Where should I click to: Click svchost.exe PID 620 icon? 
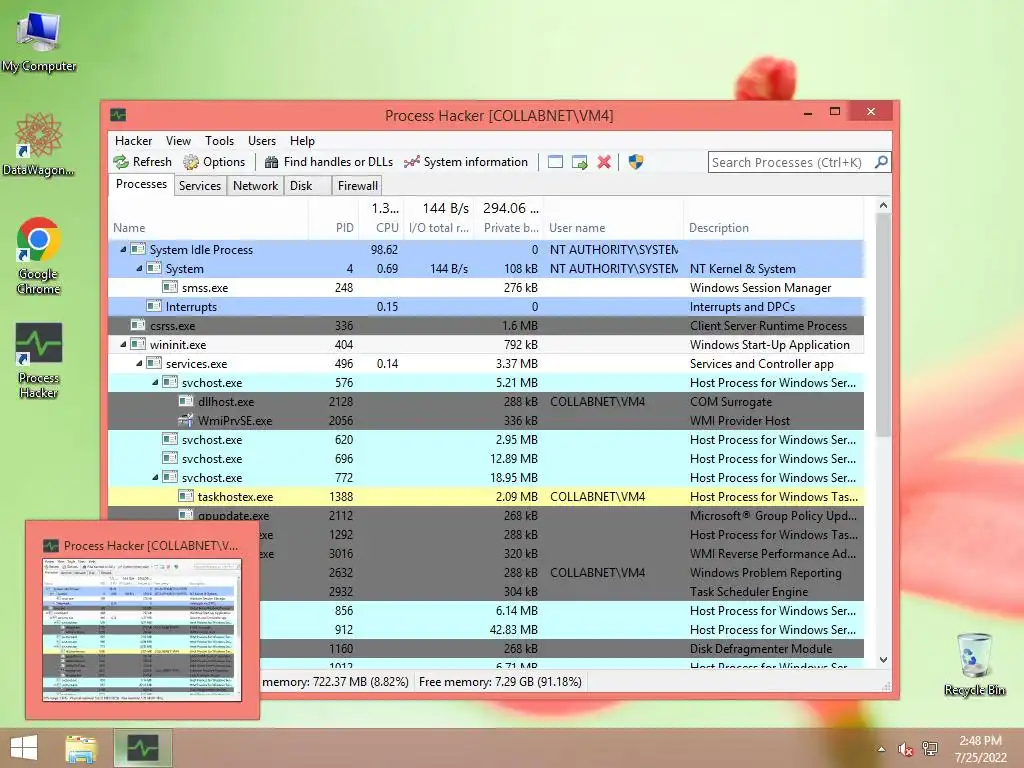(x=170, y=439)
